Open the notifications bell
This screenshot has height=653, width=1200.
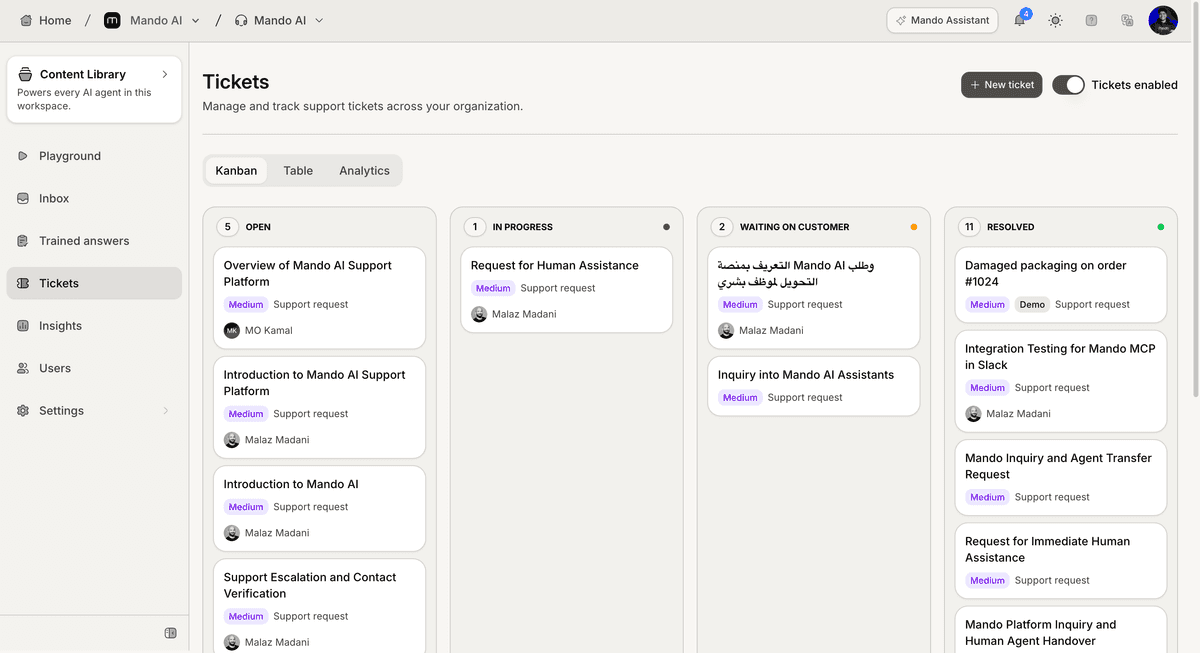pyautogui.click(x=1020, y=20)
